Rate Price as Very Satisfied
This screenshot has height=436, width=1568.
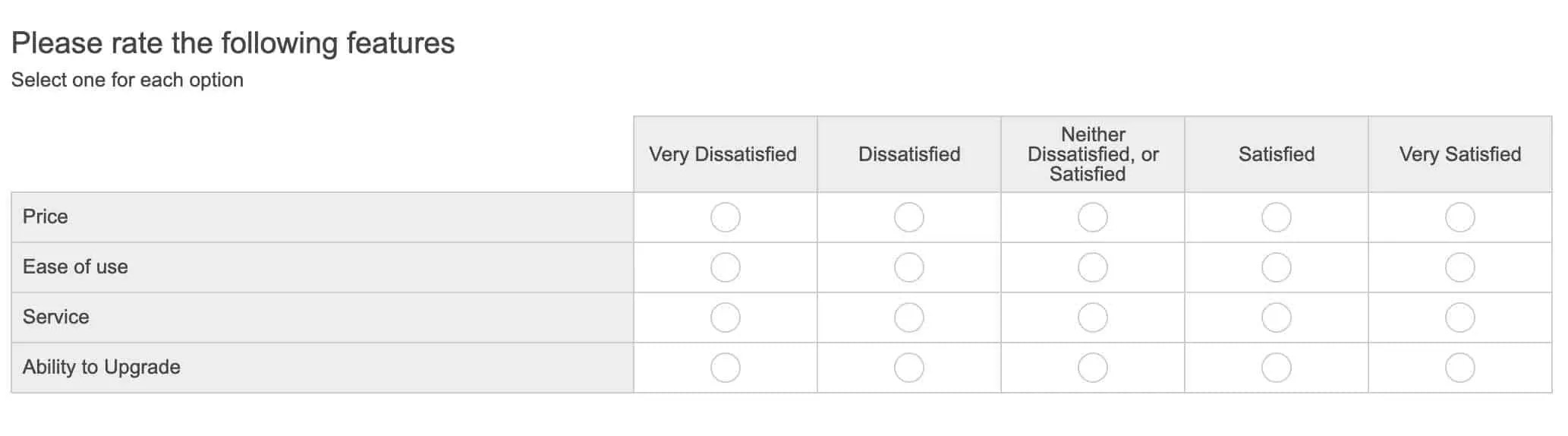point(1459,217)
